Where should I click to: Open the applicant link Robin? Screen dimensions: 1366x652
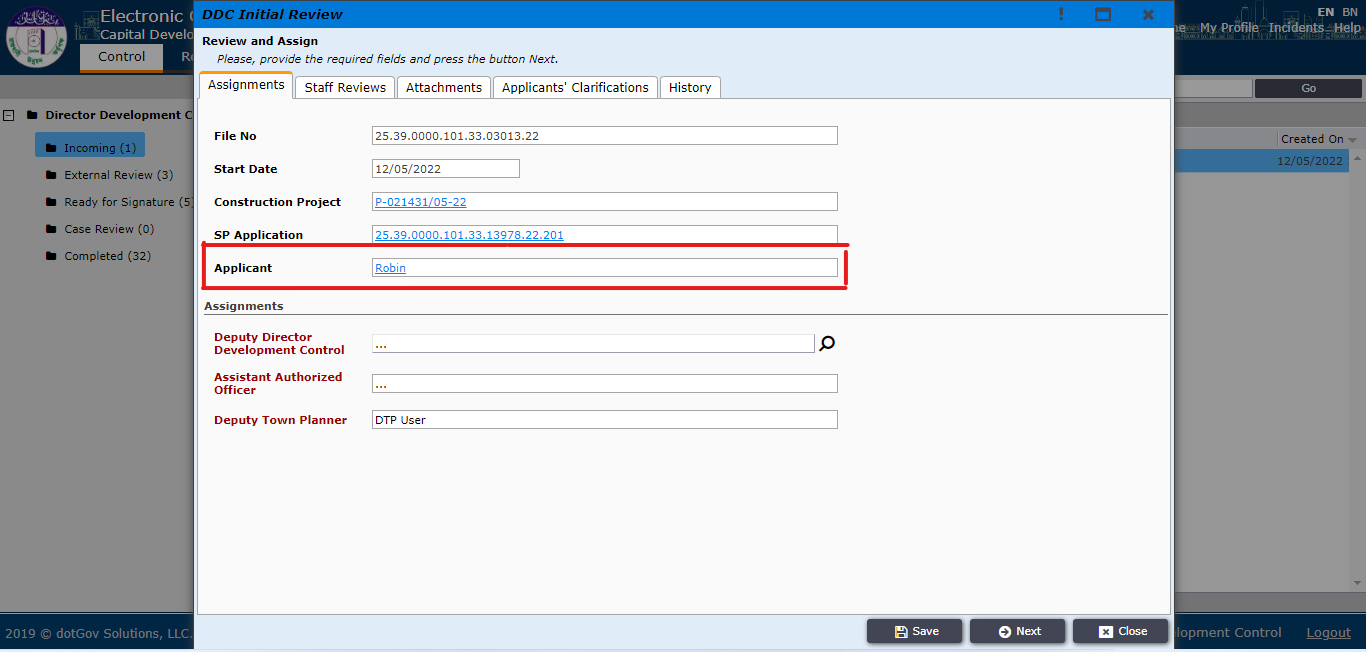[390, 268]
